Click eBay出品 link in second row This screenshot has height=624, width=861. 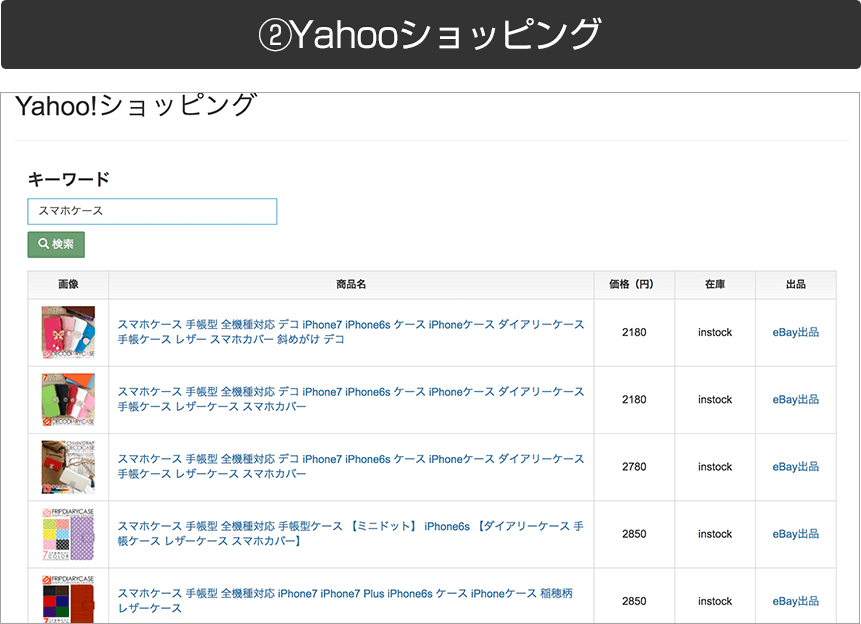(795, 399)
